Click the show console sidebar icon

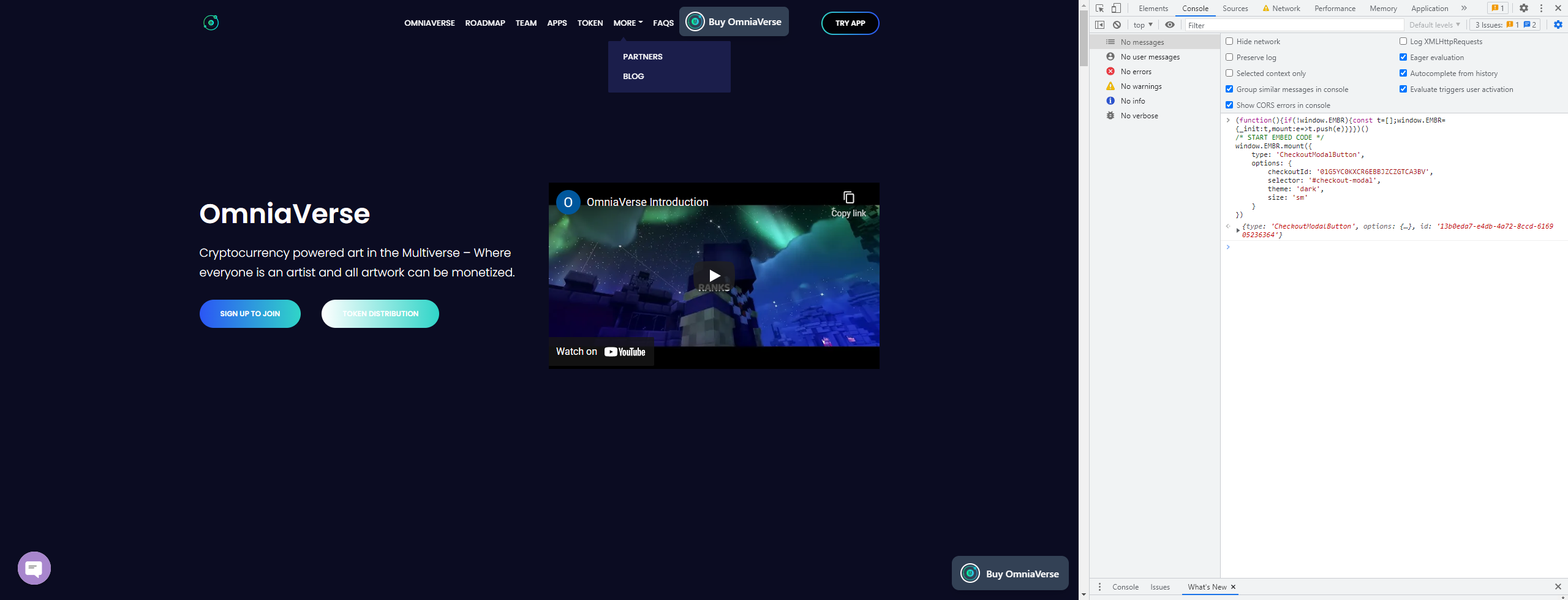(x=1100, y=25)
